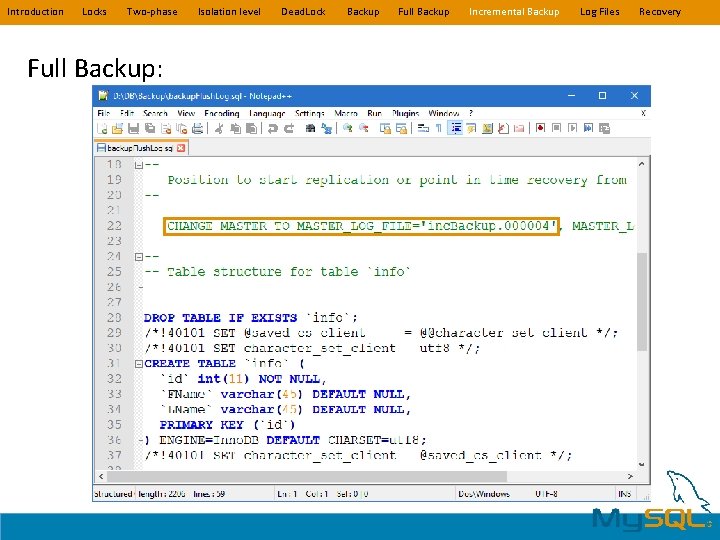
Task: Open the File menu
Action: click(x=103, y=113)
